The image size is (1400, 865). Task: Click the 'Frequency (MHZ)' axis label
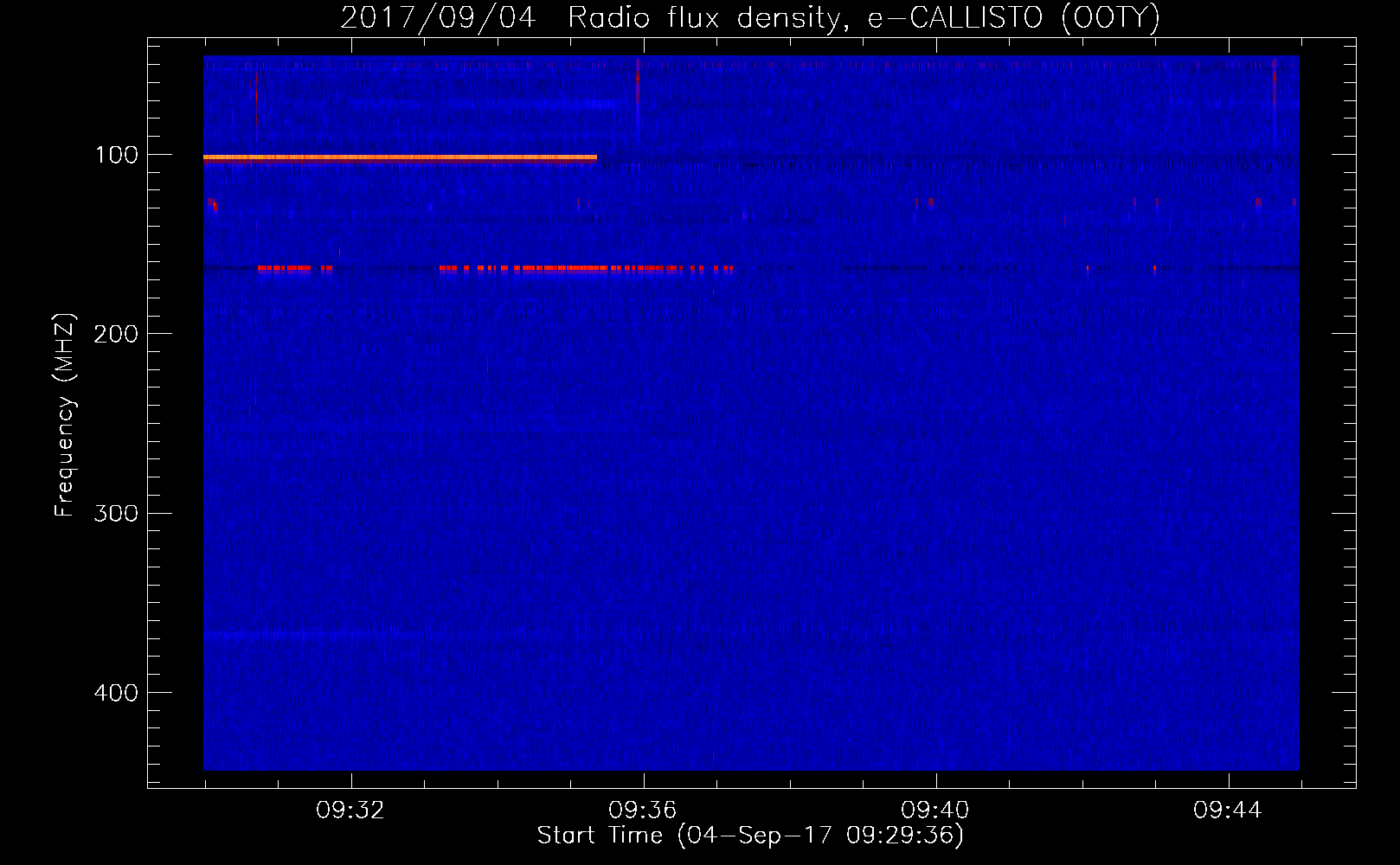point(65,415)
